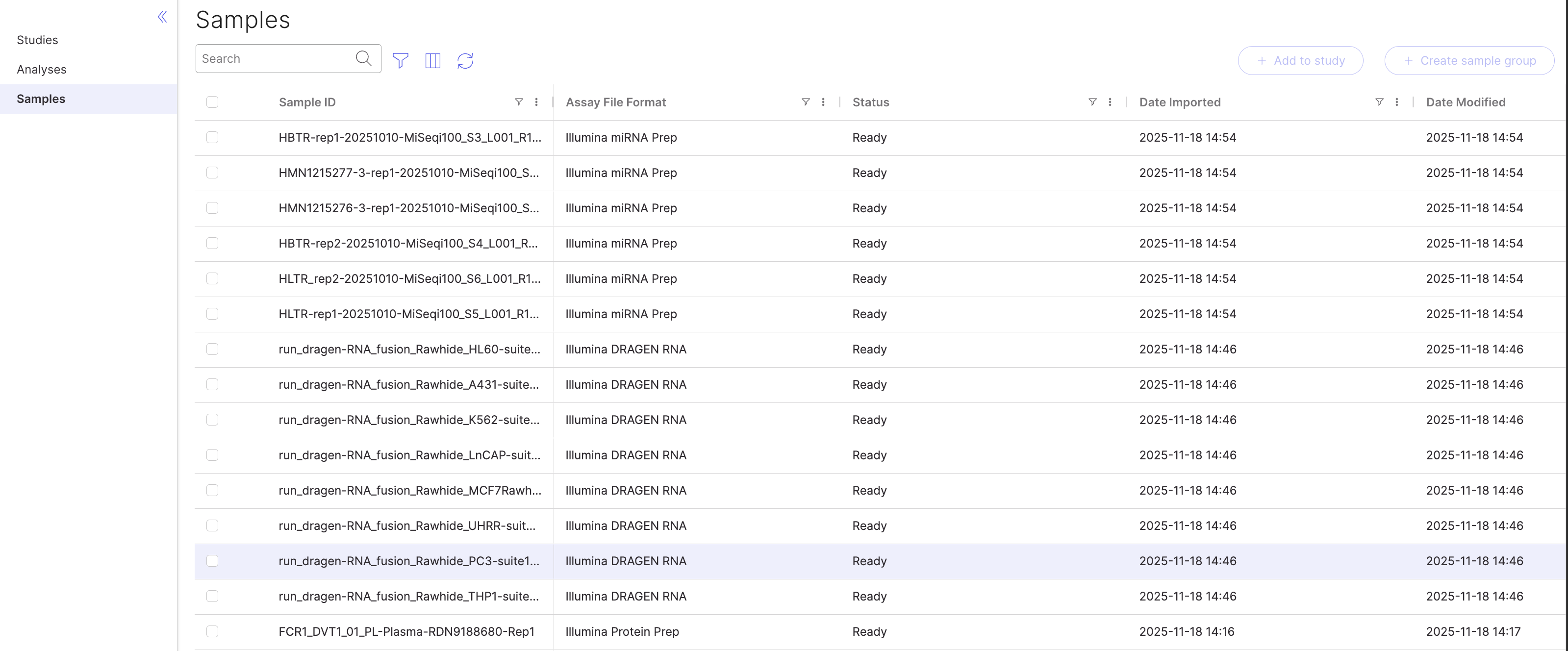Viewport: 1568px width, 651px height.
Task: Open Status column options menu
Action: 1110,101
